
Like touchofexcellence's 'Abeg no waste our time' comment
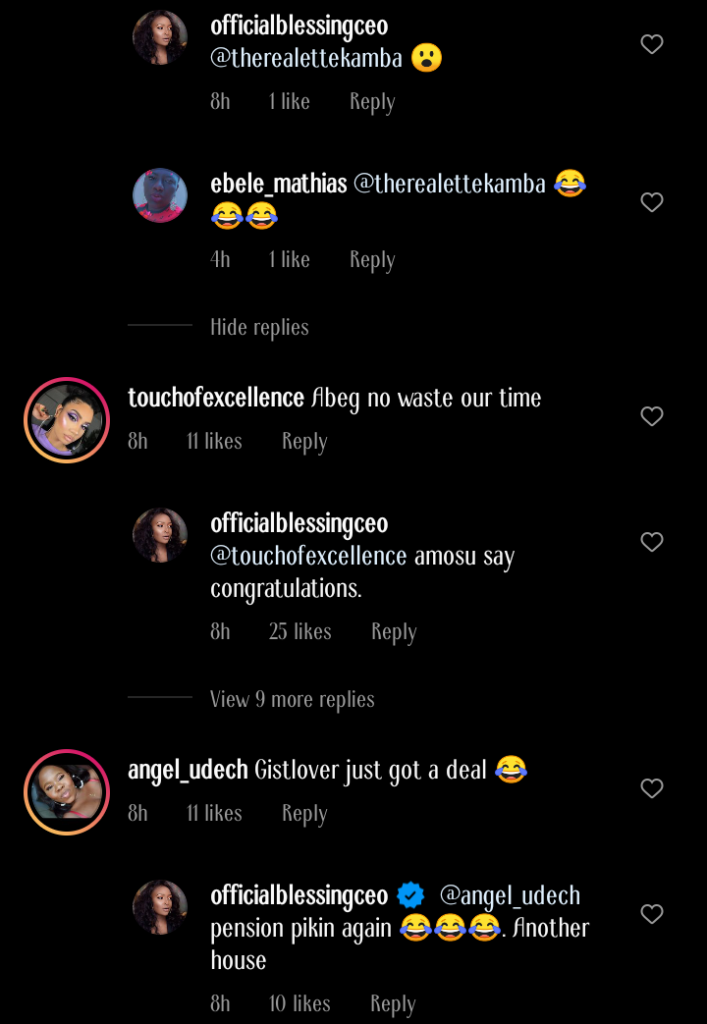tap(652, 417)
